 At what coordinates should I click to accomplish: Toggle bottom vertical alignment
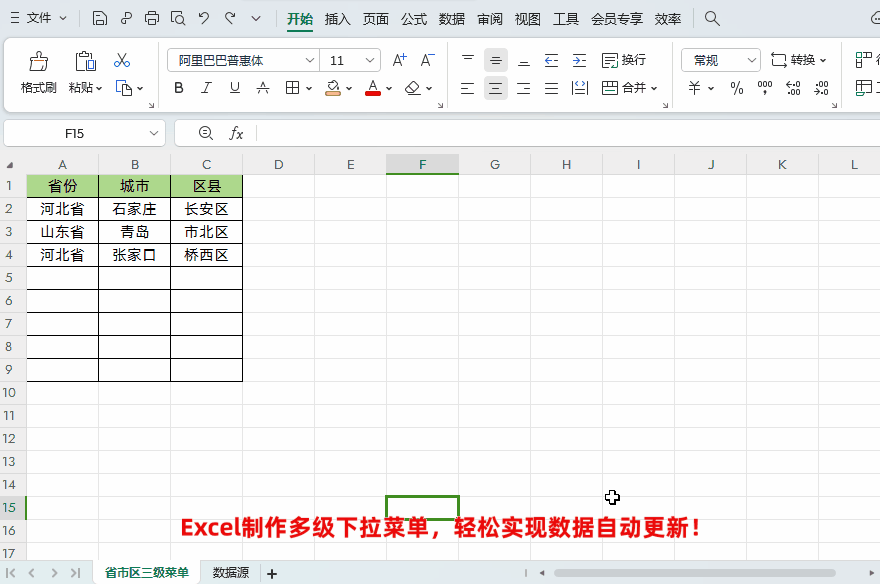tap(524, 60)
